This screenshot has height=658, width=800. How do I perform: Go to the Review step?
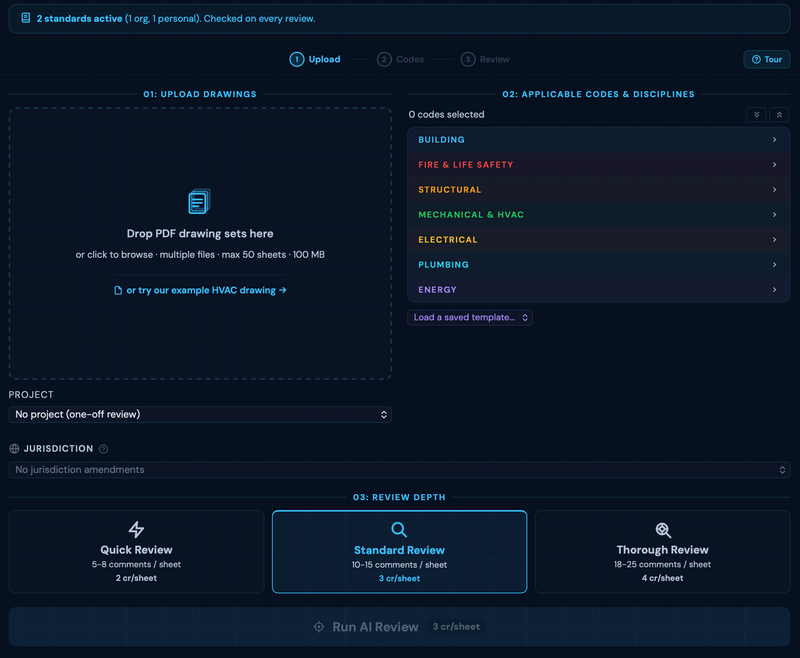[x=485, y=60]
